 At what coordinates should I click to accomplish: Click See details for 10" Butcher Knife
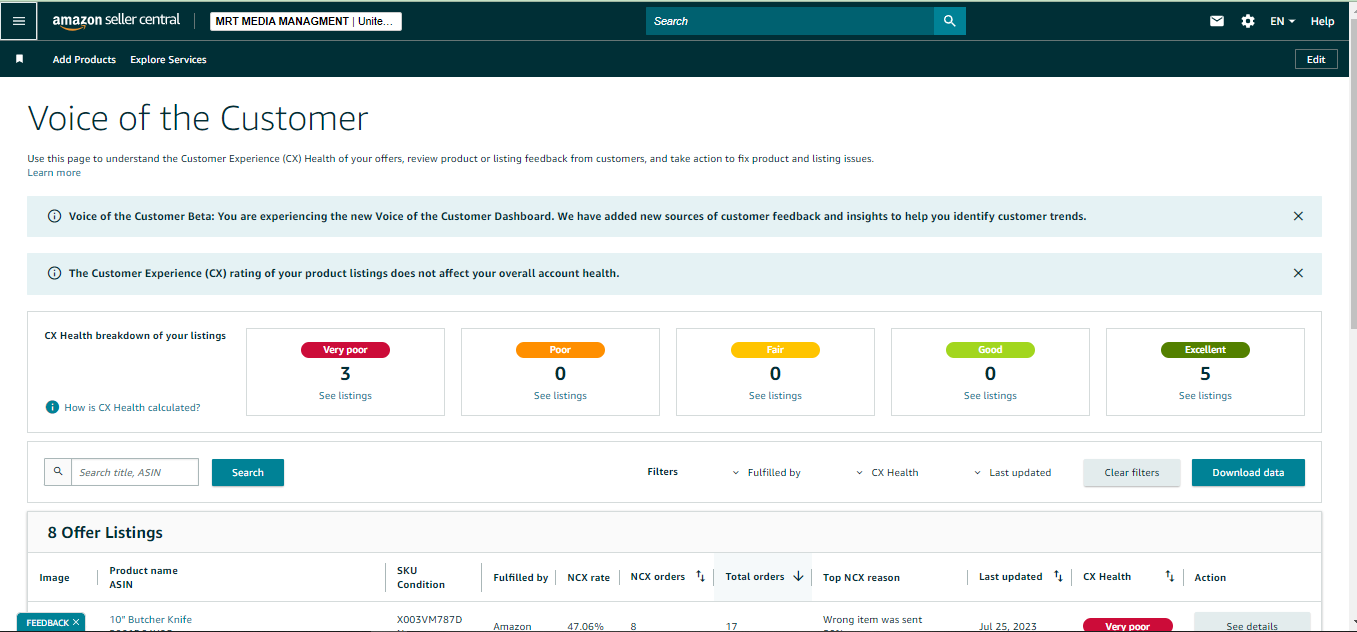coord(1252,623)
